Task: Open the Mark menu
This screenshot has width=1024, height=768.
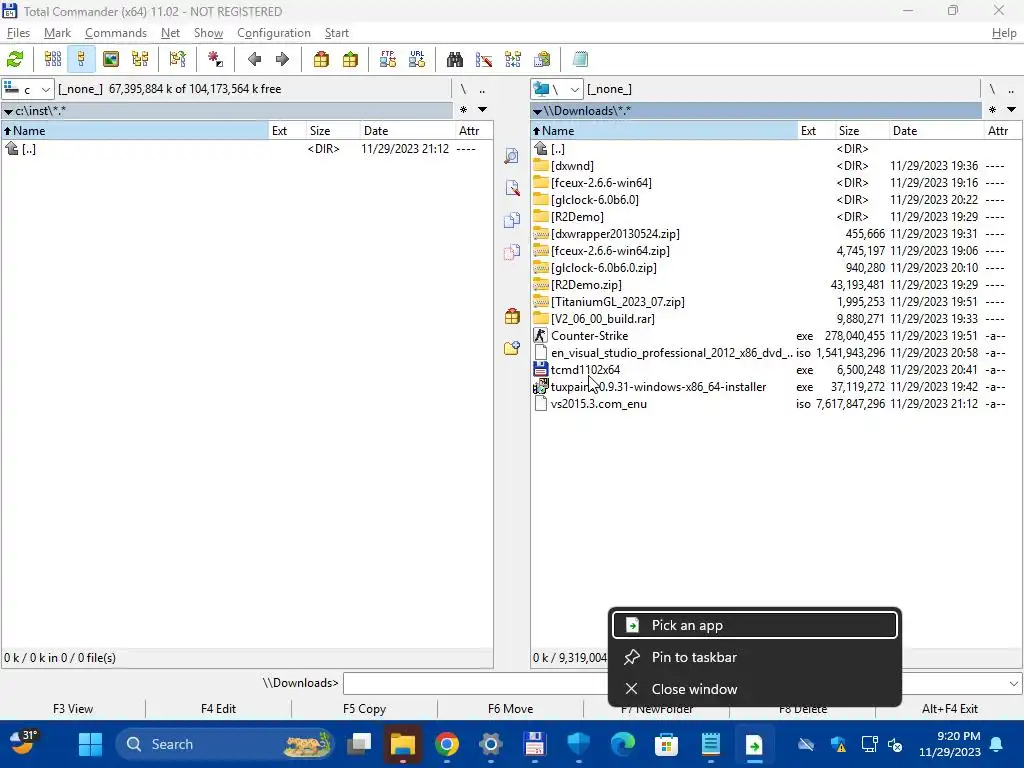Action: coord(57,33)
